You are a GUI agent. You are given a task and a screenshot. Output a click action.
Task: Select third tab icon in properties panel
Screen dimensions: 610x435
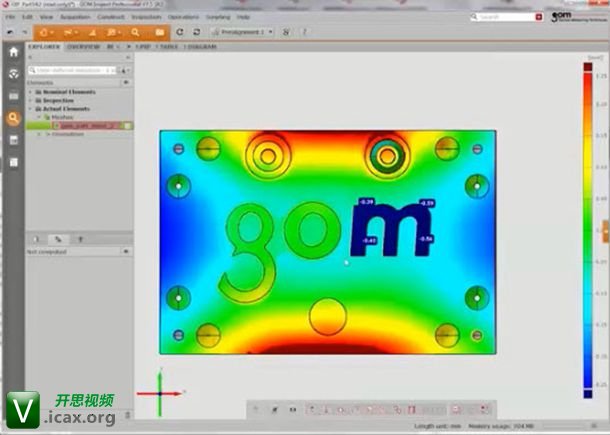pos(81,239)
